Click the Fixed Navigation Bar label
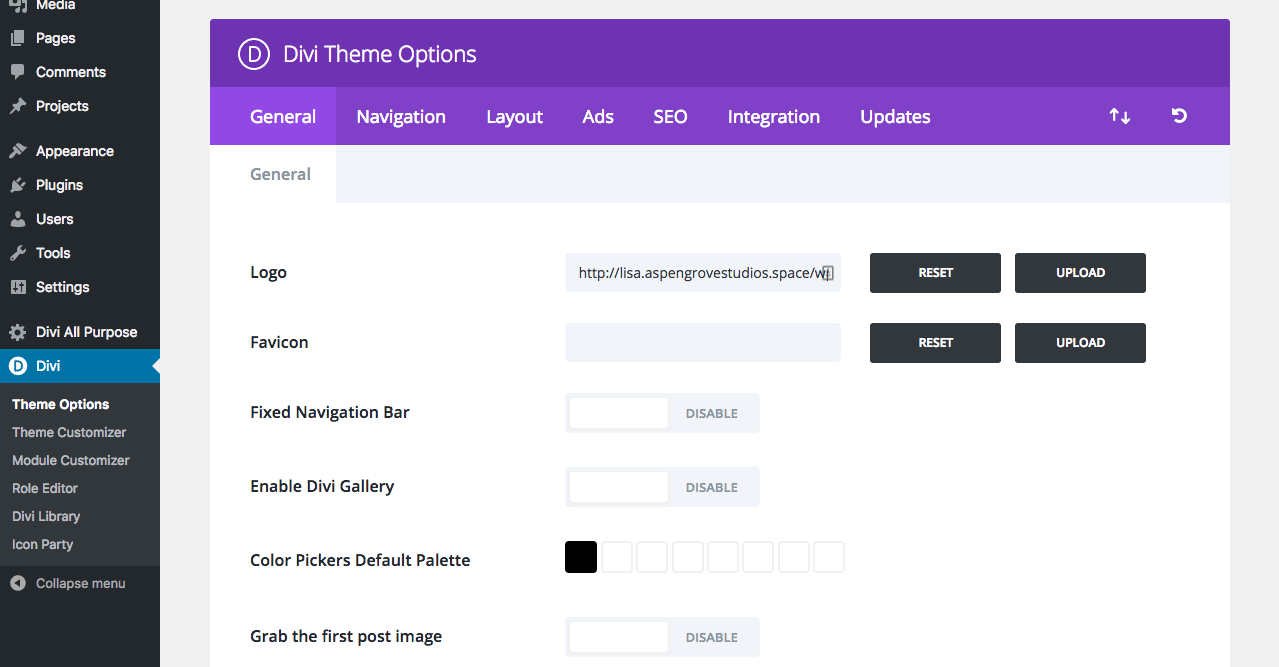Image resolution: width=1279 pixels, height=667 pixels. [330, 412]
